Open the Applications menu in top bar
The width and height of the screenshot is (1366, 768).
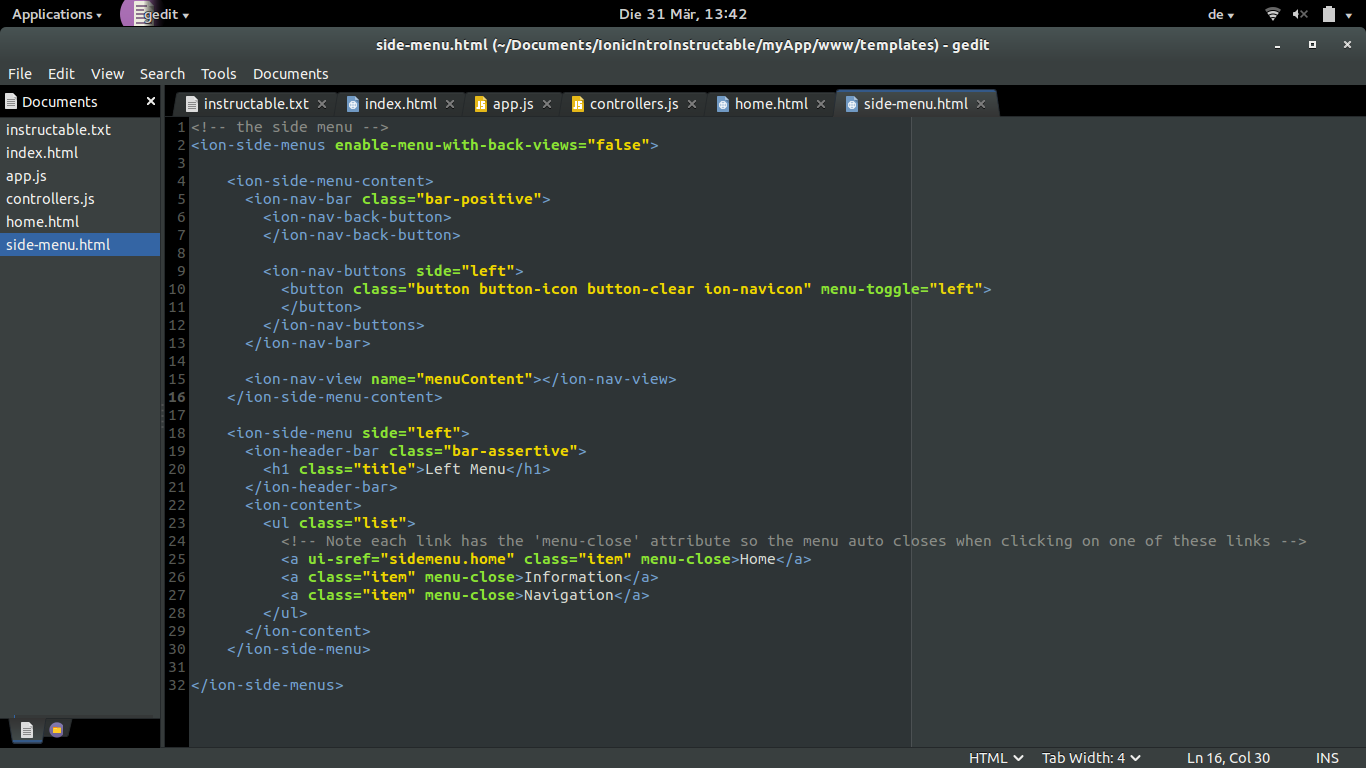tap(56, 14)
